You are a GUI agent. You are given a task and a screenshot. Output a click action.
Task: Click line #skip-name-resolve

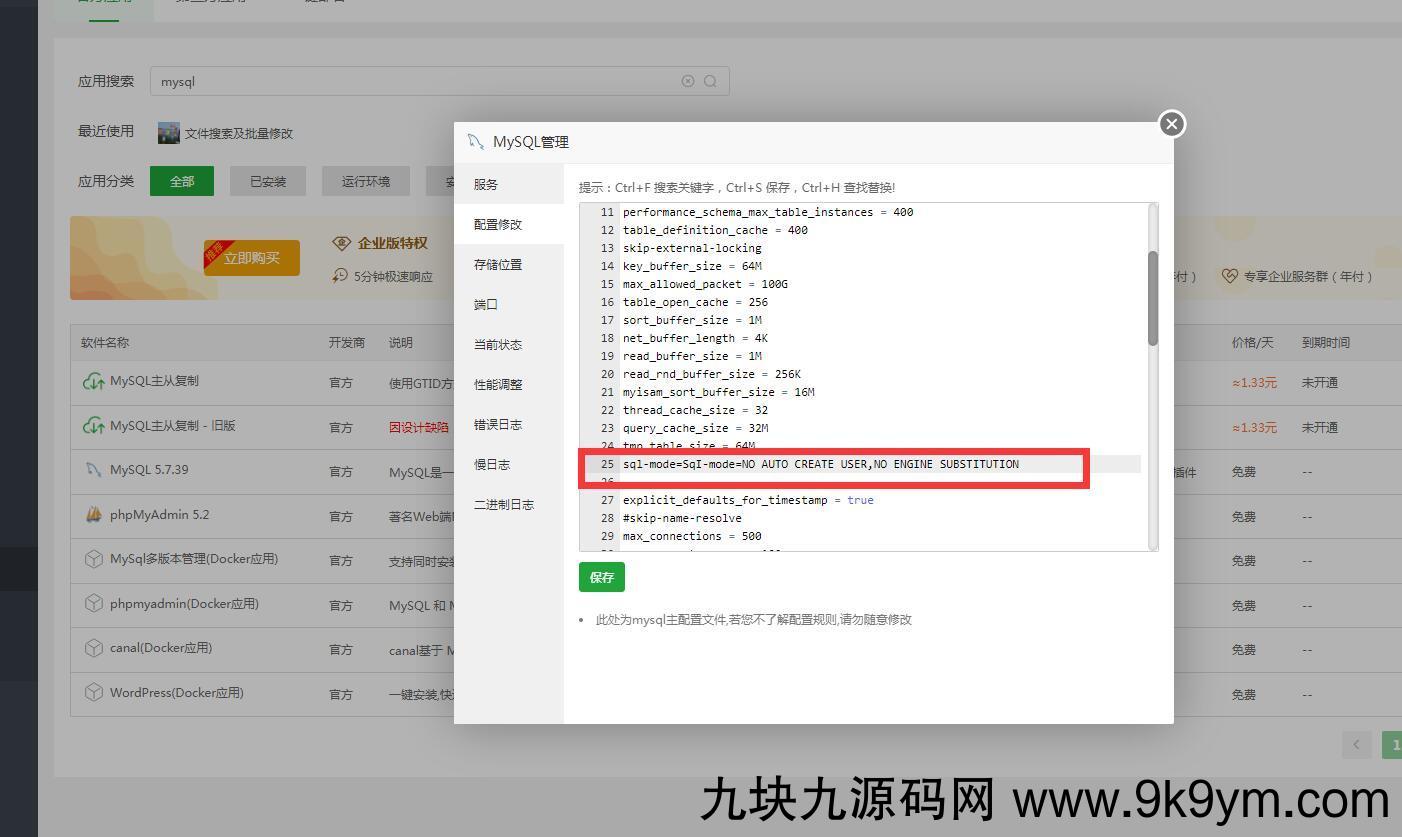[682, 518]
